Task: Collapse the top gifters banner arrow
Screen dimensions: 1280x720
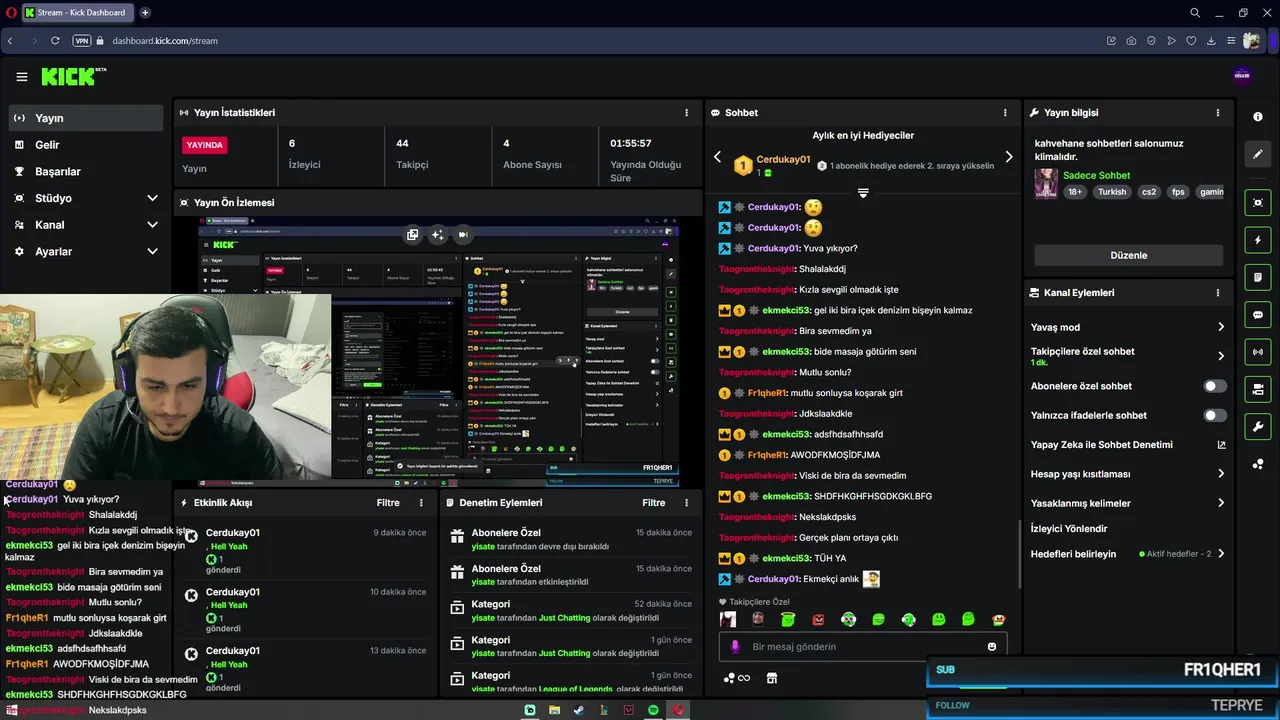Action: click(x=863, y=193)
